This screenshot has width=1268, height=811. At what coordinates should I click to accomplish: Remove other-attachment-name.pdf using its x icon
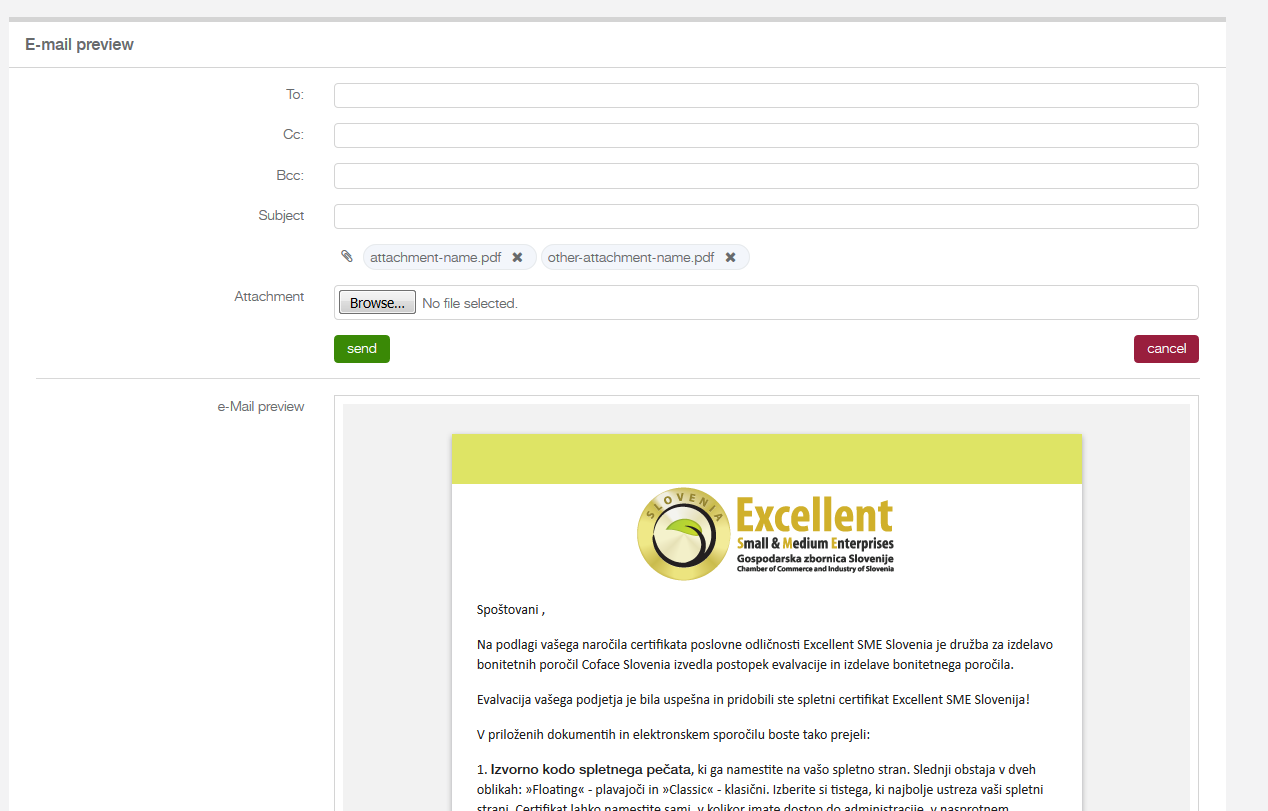click(x=730, y=257)
